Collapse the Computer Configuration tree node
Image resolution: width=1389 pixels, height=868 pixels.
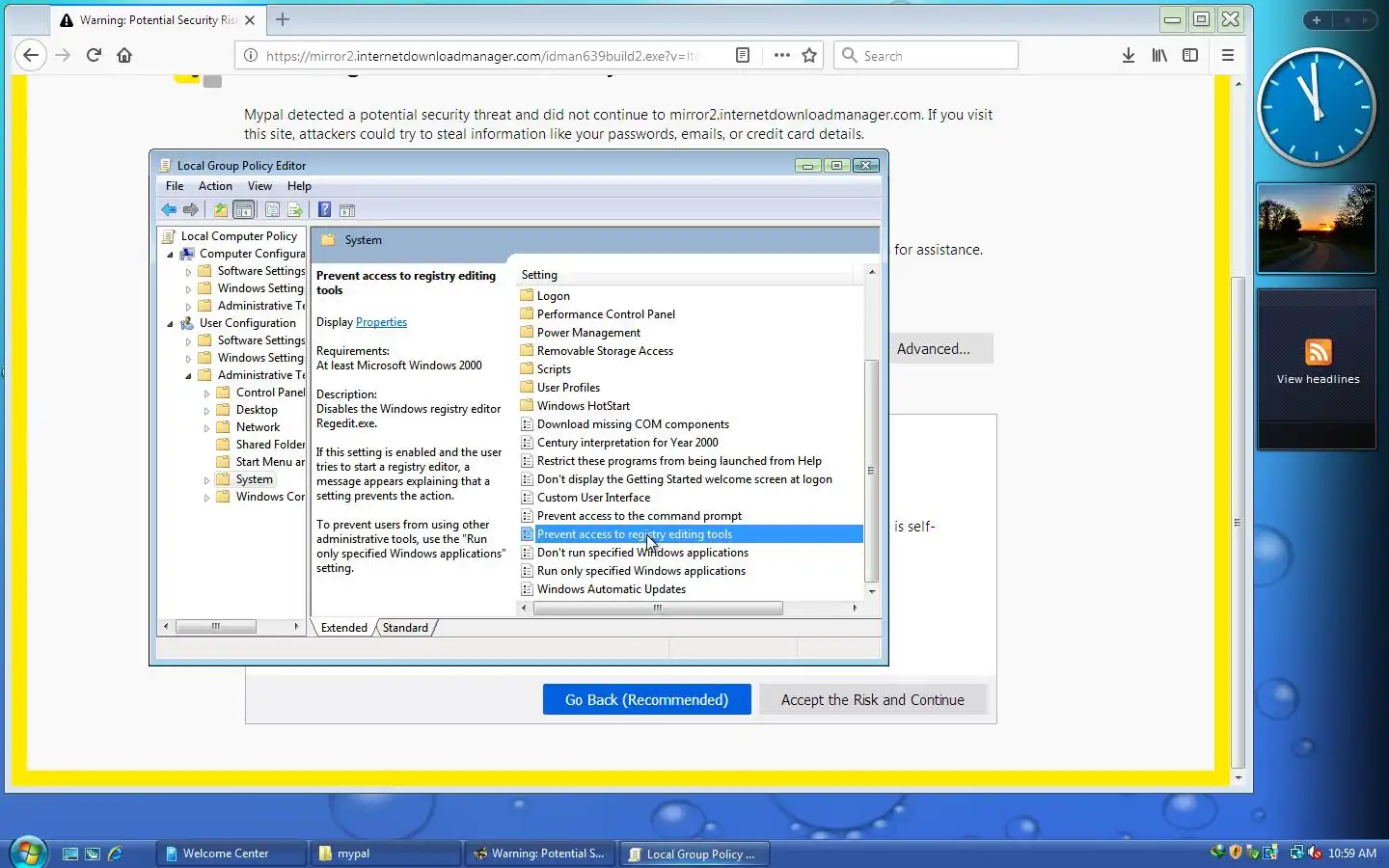click(171, 255)
